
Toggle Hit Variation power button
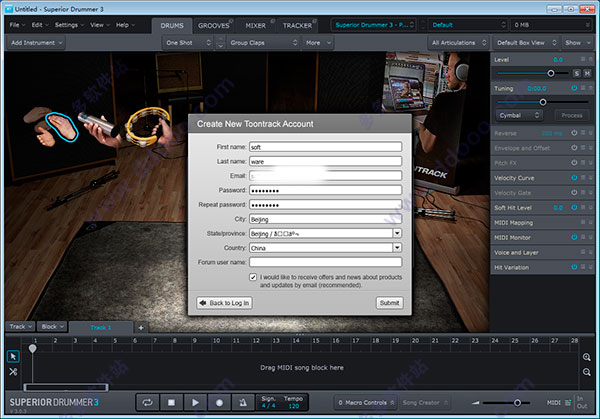[574, 267]
